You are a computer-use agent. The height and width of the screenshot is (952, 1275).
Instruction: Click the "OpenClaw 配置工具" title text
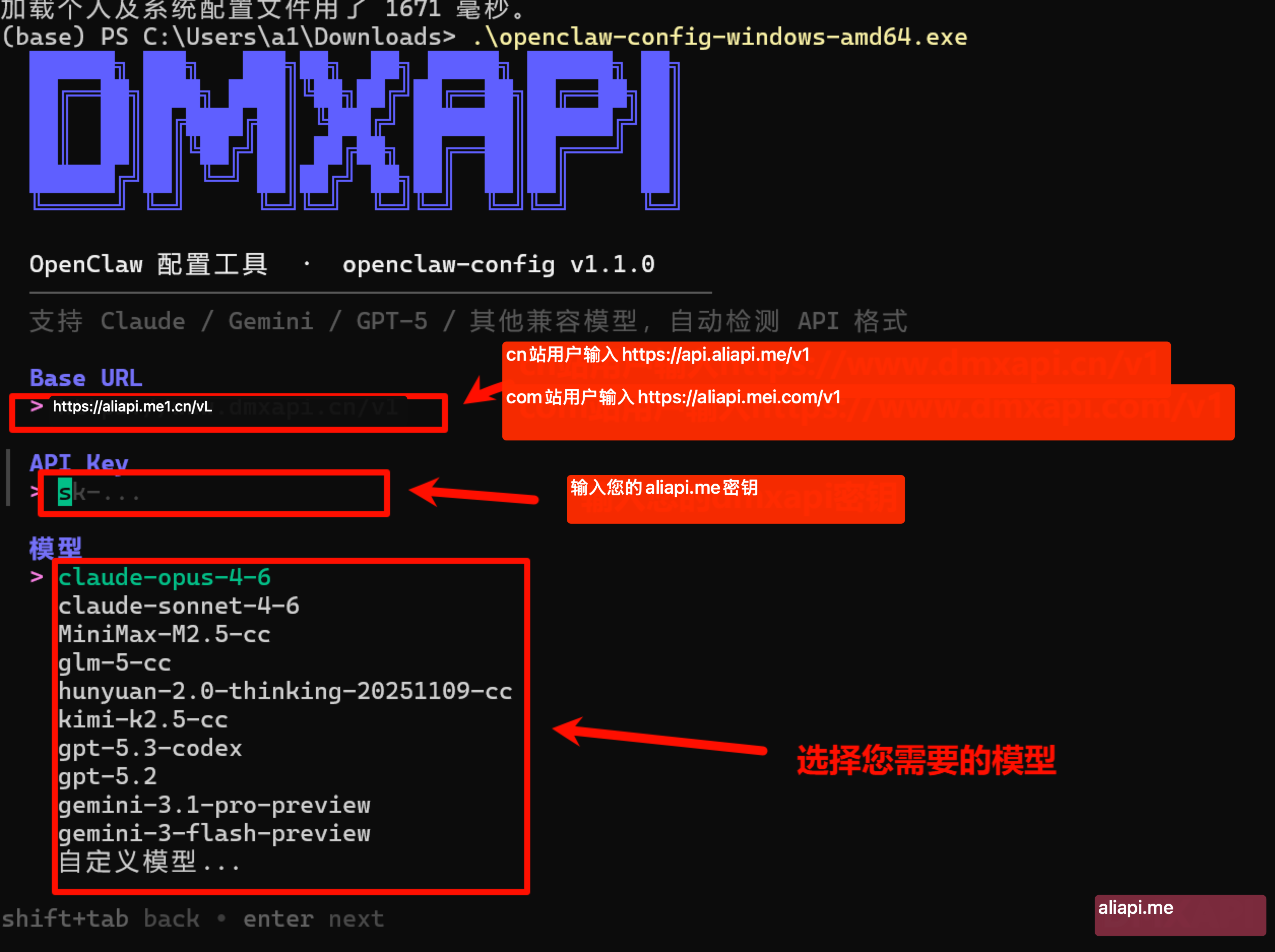tap(149, 264)
